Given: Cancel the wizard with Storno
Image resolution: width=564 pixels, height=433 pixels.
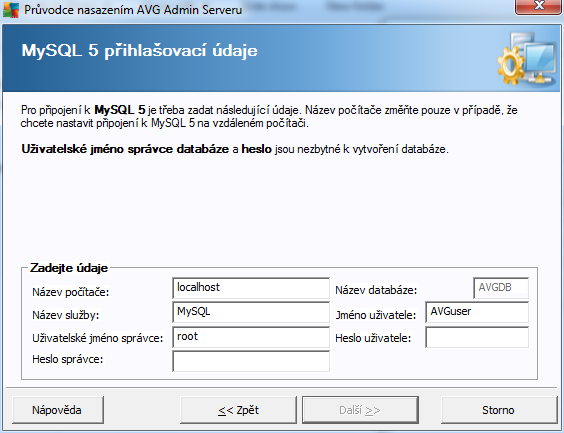Looking at the screenshot, I should coord(499,410).
